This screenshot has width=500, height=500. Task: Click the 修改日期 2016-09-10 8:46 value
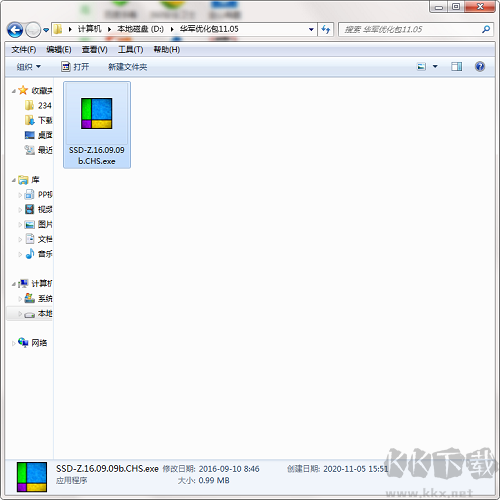[x=229, y=469]
